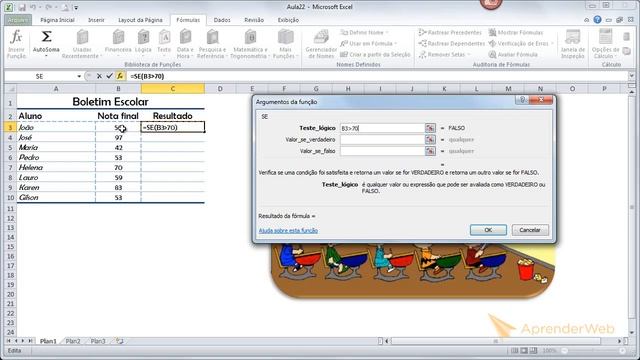Open Definir Nome dropdown
Screen dimensions: 640x360
click(x=364, y=32)
